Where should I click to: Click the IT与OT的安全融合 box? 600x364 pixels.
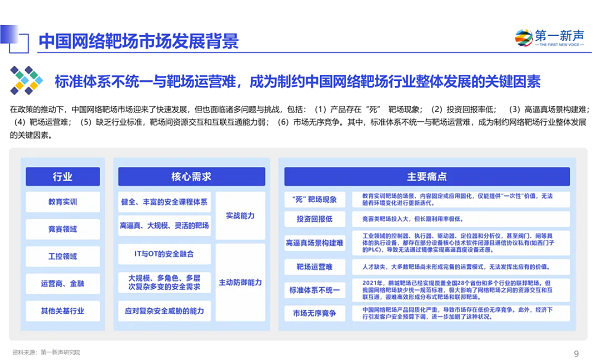point(164,254)
